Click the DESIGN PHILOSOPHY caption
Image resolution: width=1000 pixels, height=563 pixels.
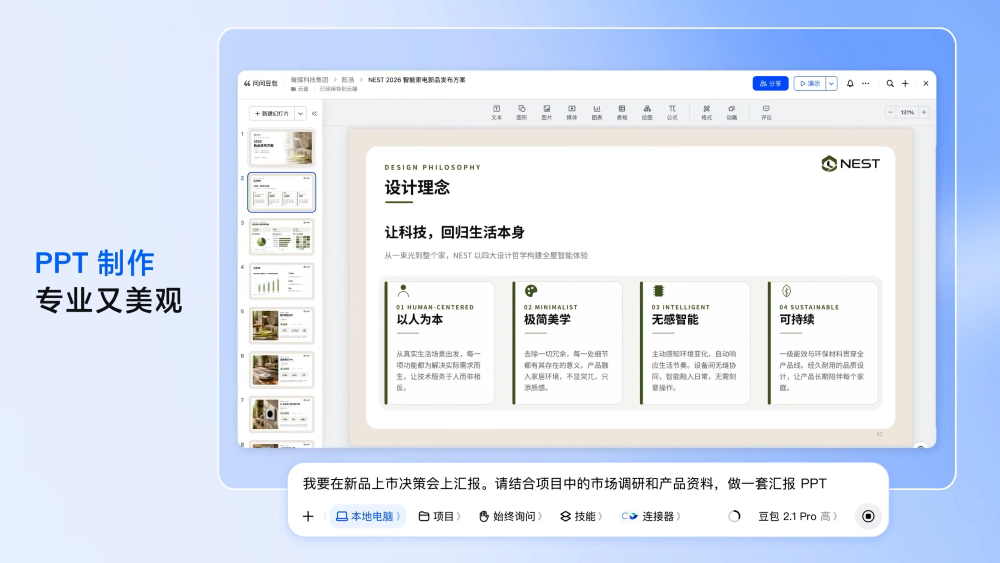(x=432, y=168)
